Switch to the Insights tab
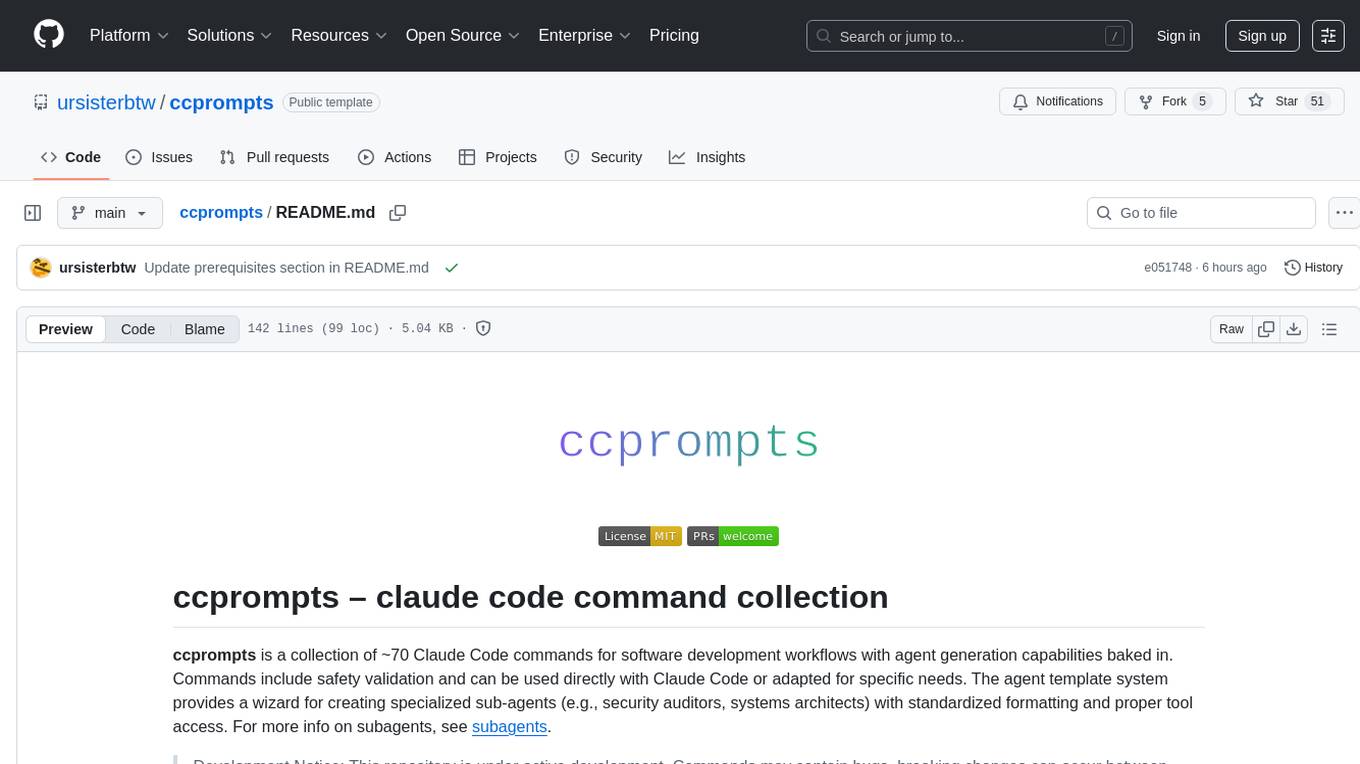Viewport: 1360px width, 764px height. pos(707,157)
